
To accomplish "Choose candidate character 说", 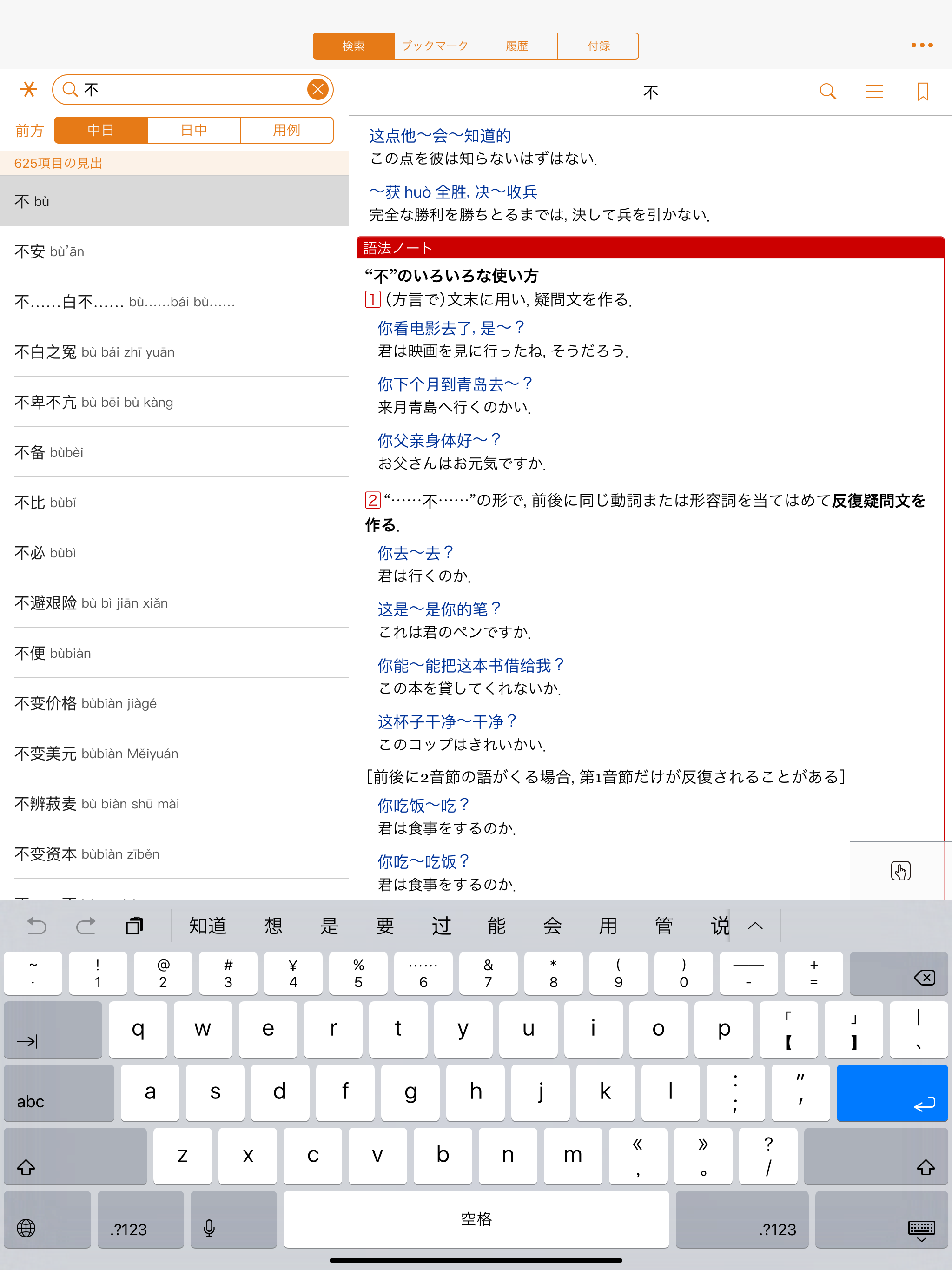I will pos(720,926).
